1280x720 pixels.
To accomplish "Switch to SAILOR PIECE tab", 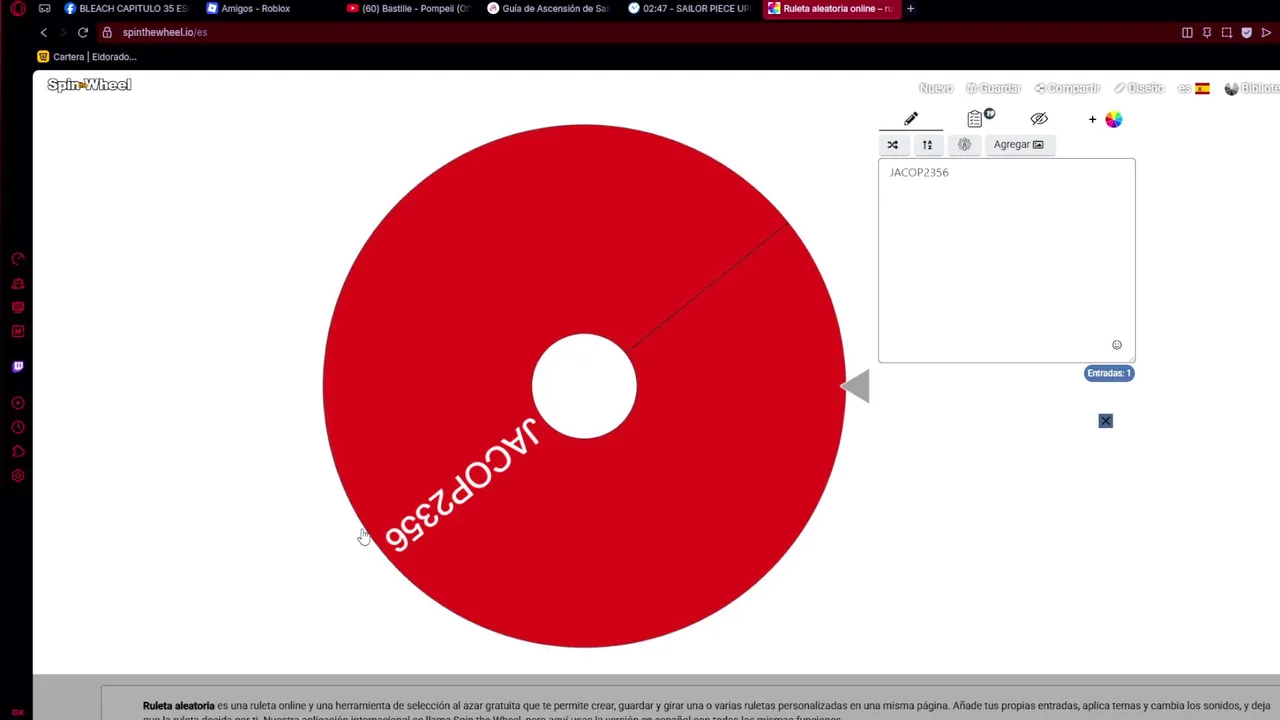I will point(690,8).
